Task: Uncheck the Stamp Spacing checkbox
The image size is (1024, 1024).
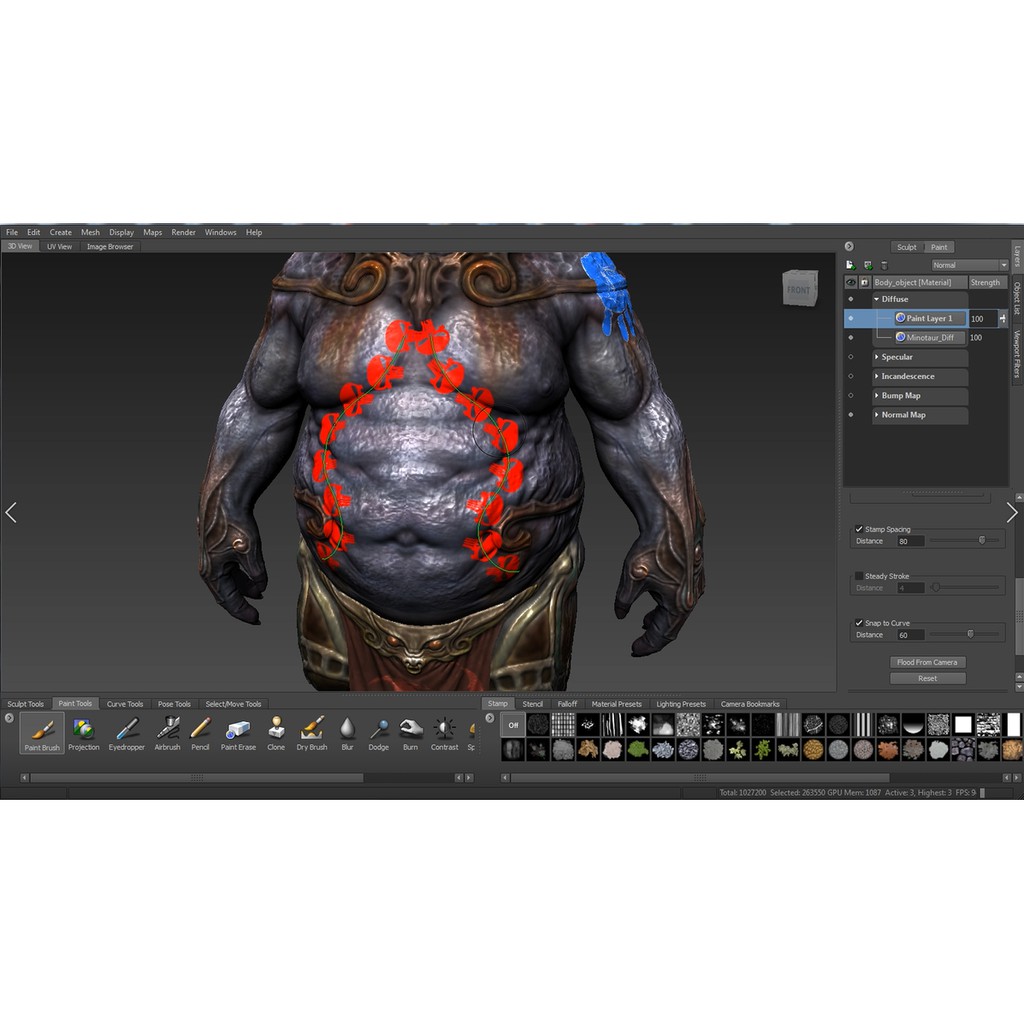Action: point(858,529)
